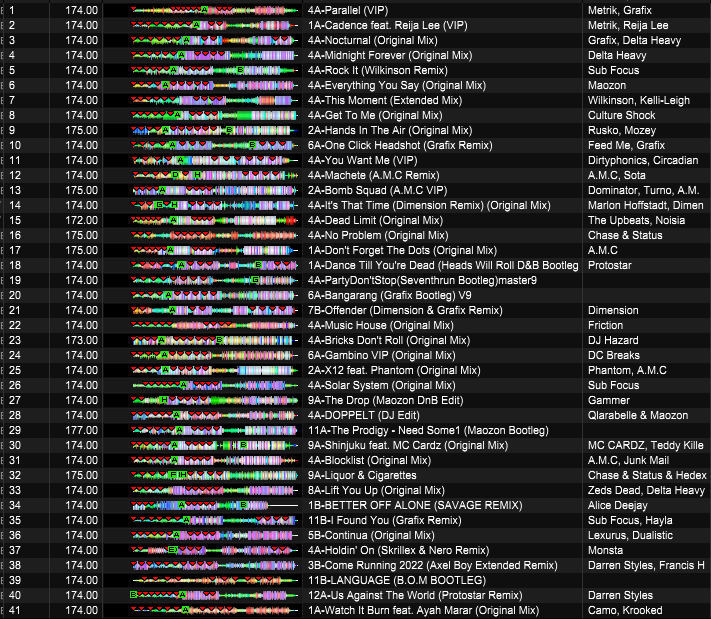Select '4A-Midnight Forever (Original Mix)' title
Viewport: 711px width, 619px height.
pos(390,55)
